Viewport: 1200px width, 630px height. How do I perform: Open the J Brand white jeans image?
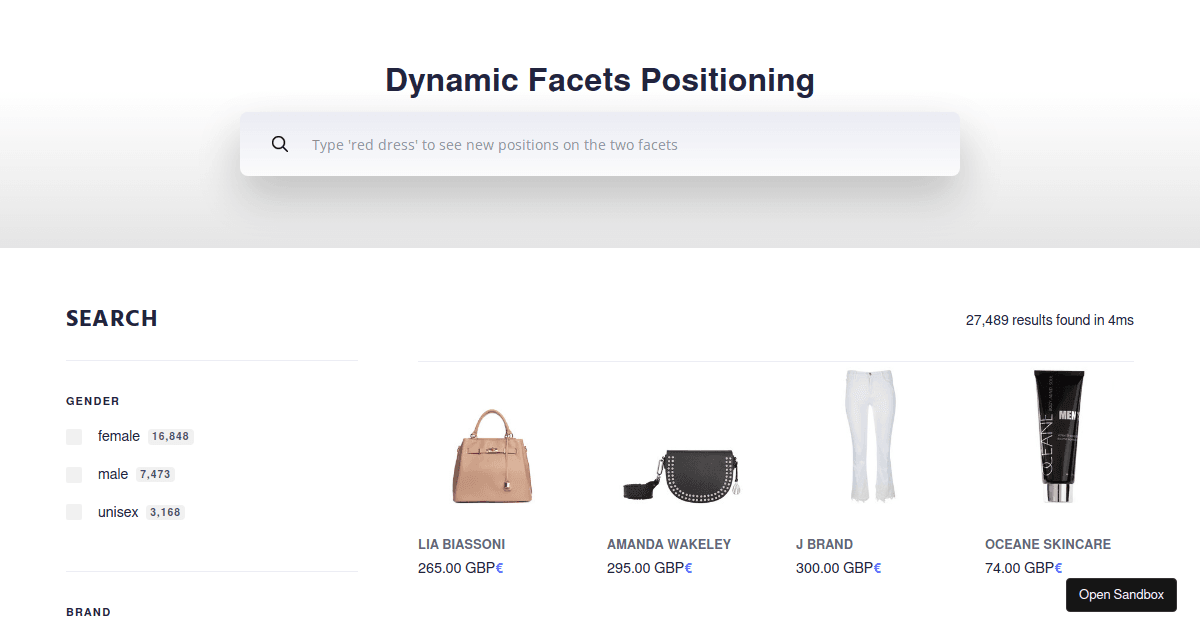pos(868,437)
